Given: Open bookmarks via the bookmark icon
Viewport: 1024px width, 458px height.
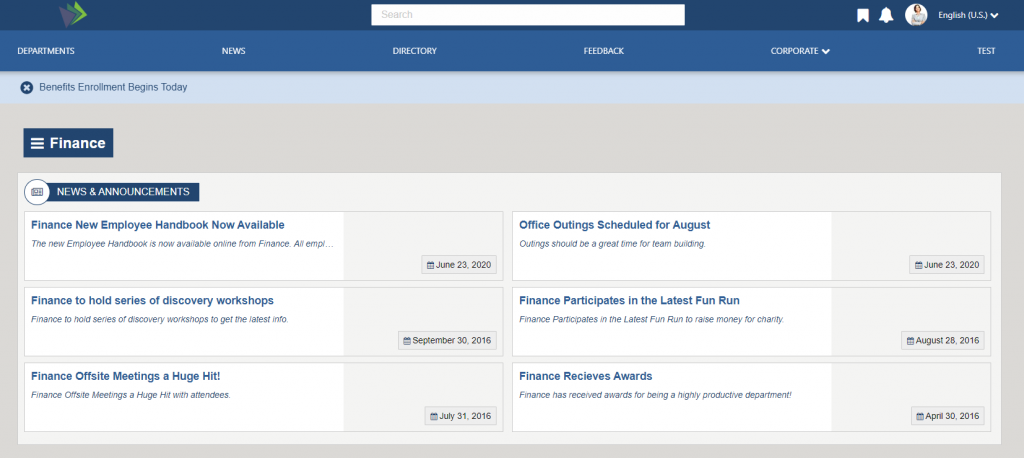Looking at the screenshot, I should 863,15.
